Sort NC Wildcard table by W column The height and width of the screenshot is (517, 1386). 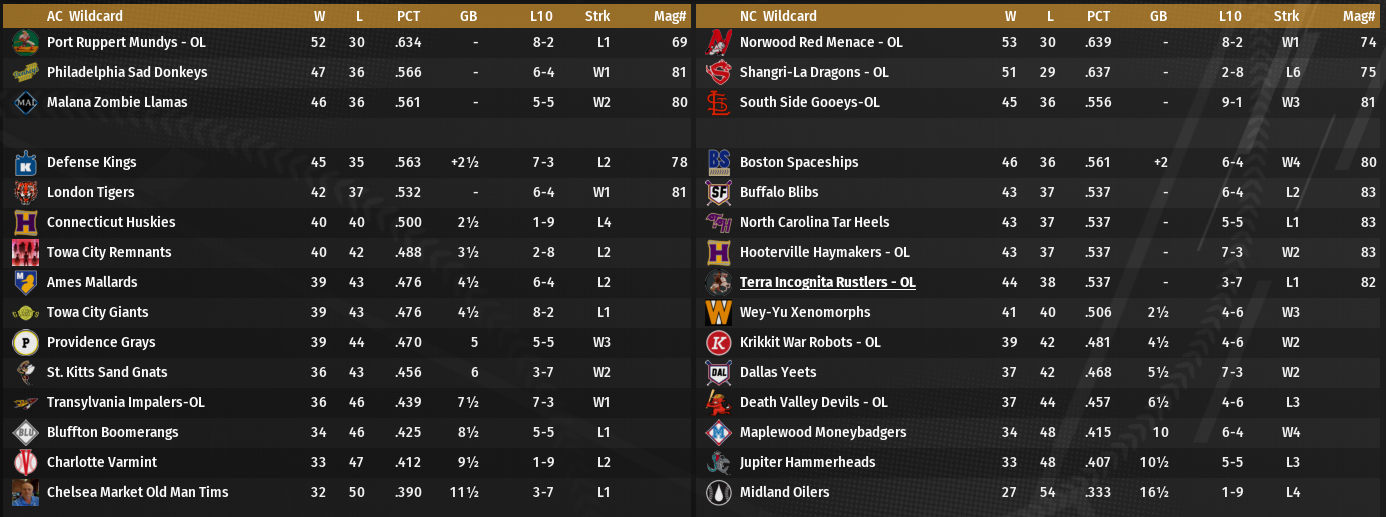(1011, 16)
